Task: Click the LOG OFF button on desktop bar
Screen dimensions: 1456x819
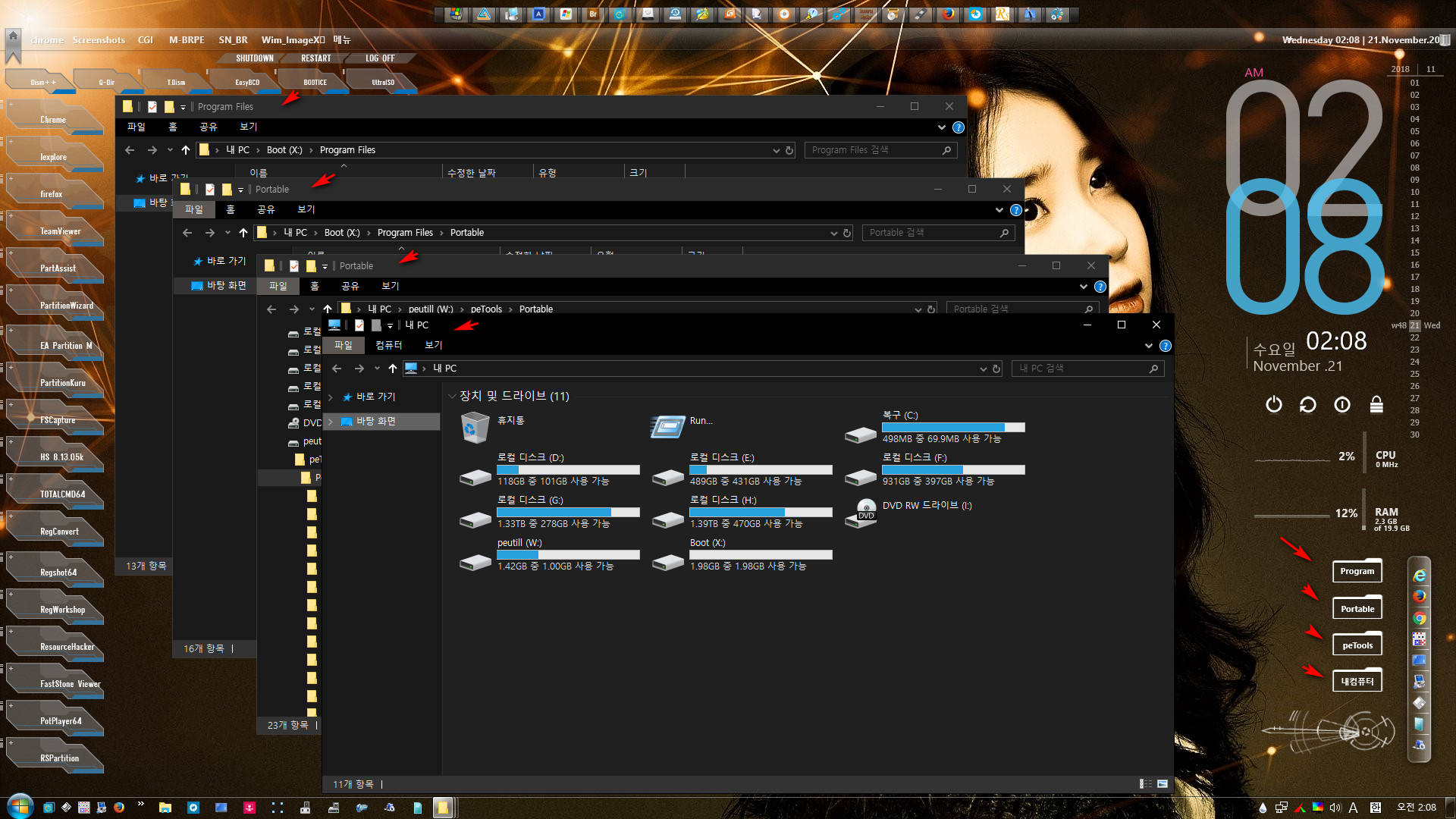Action: click(x=380, y=58)
